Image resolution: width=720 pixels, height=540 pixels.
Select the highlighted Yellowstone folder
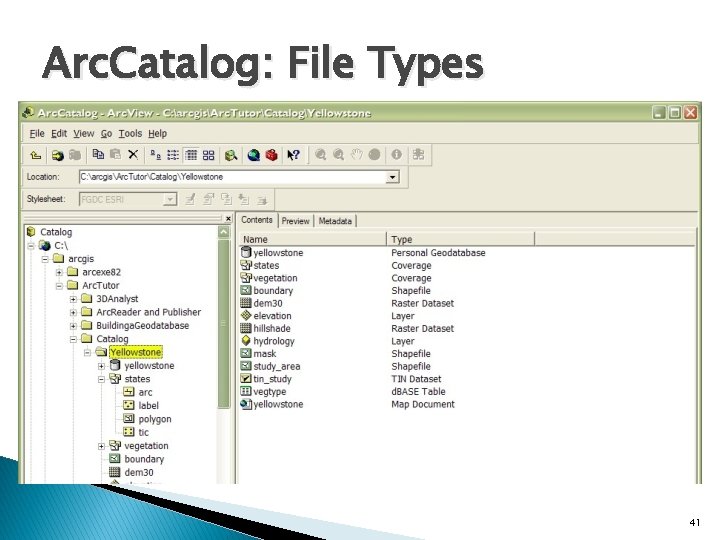tap(135, 352)
